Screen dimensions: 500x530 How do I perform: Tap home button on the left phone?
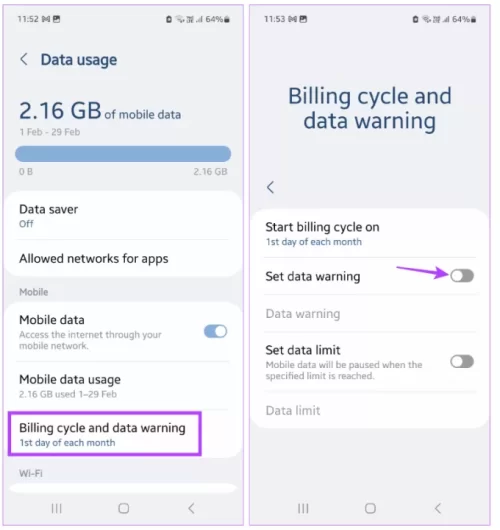(x=124, y=508)
